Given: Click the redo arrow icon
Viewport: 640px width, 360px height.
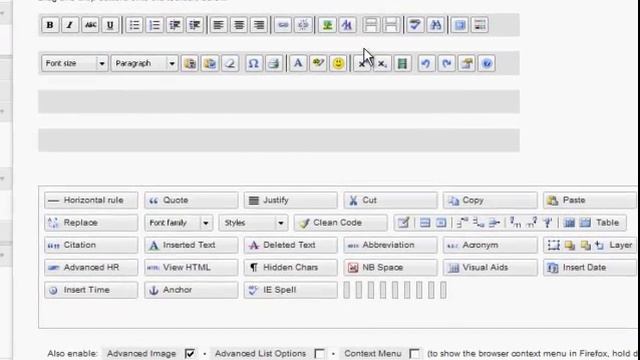Looking at the screenshot, I should tap(447, 63).
